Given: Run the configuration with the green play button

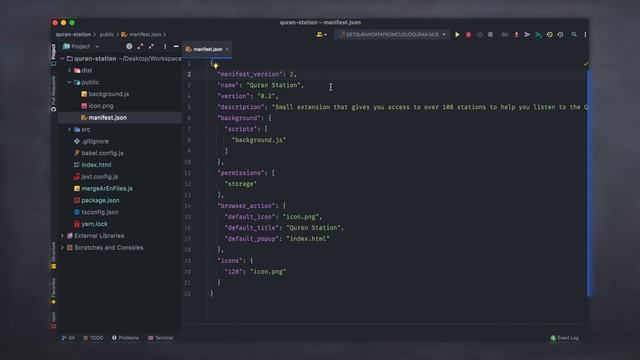Looking at the screenshot, I should 457,35.
